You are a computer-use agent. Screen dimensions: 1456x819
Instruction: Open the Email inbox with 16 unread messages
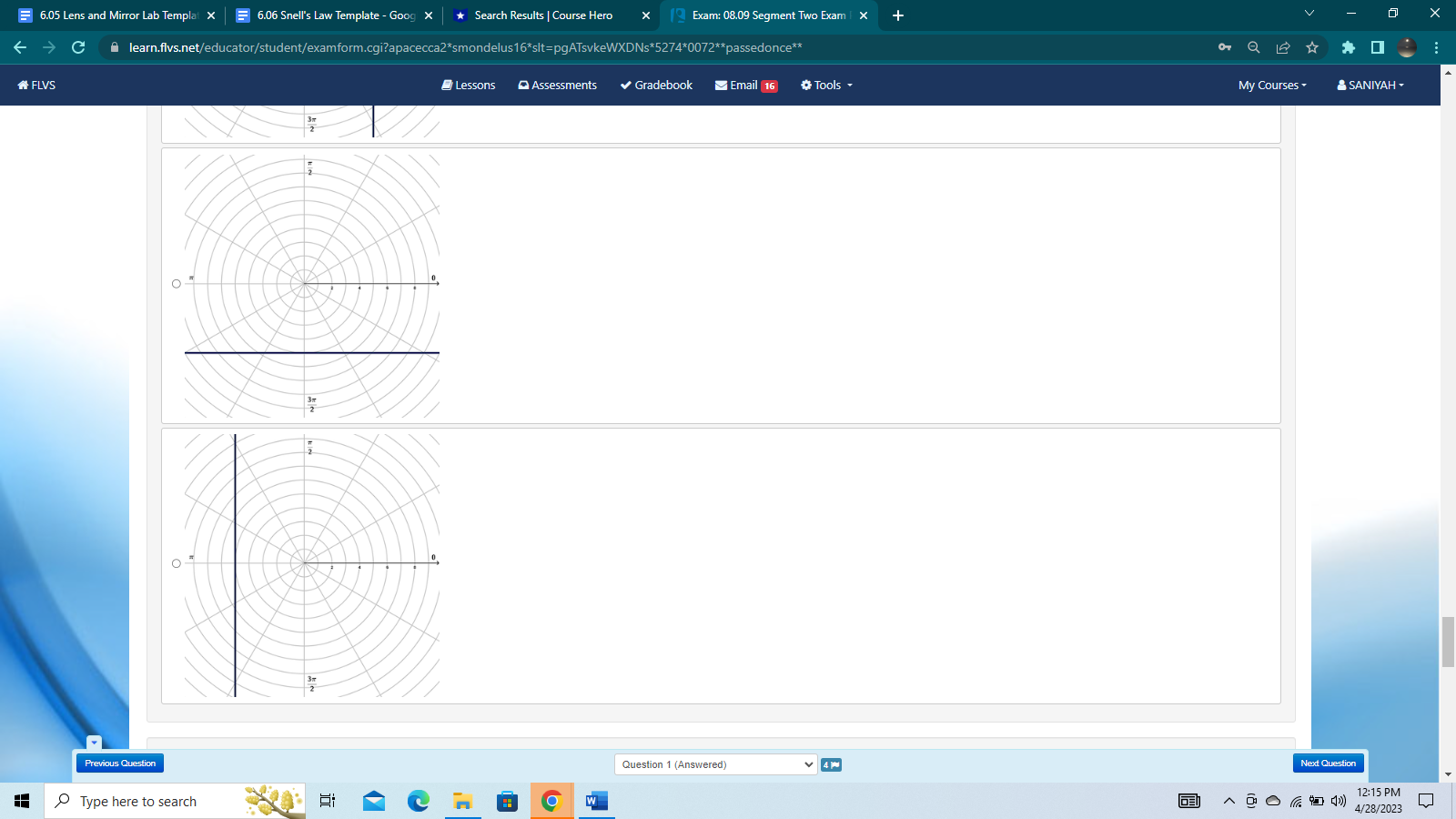point(744,85)
